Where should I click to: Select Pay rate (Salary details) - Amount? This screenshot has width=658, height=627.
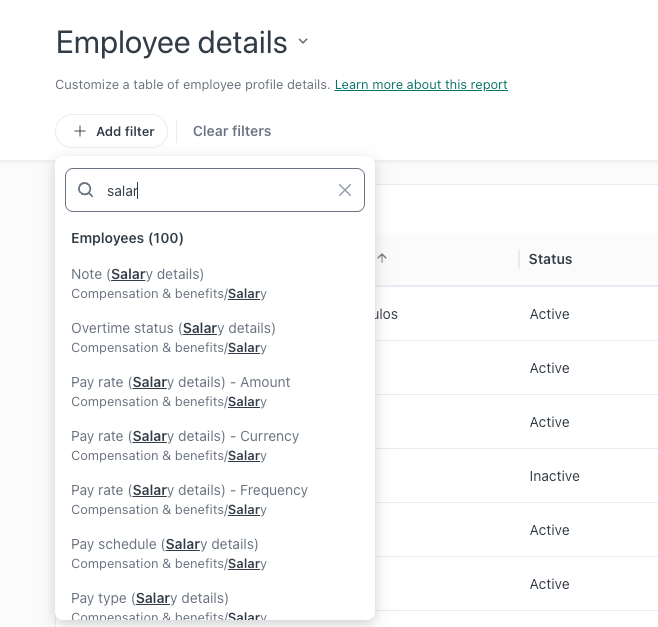pos(181,382)
